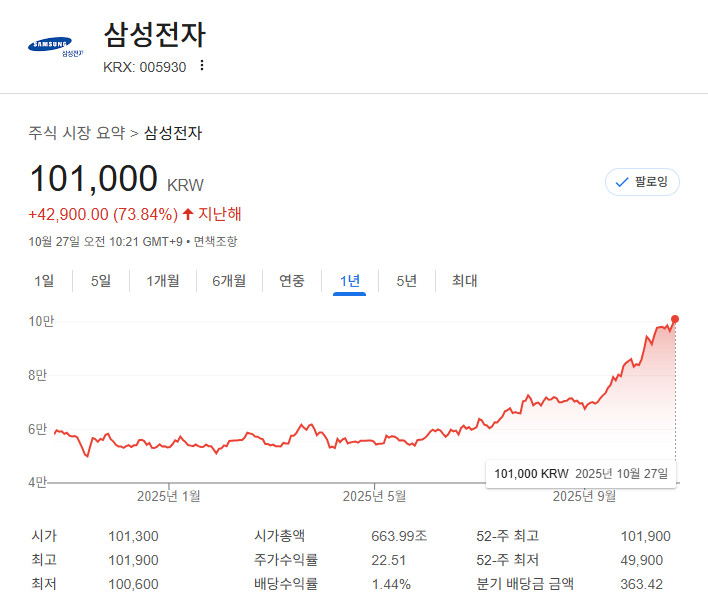Screen dimensions: 708x610
Task: Click the 삼성전자 breadcrumb text
Action: point(173,133)
